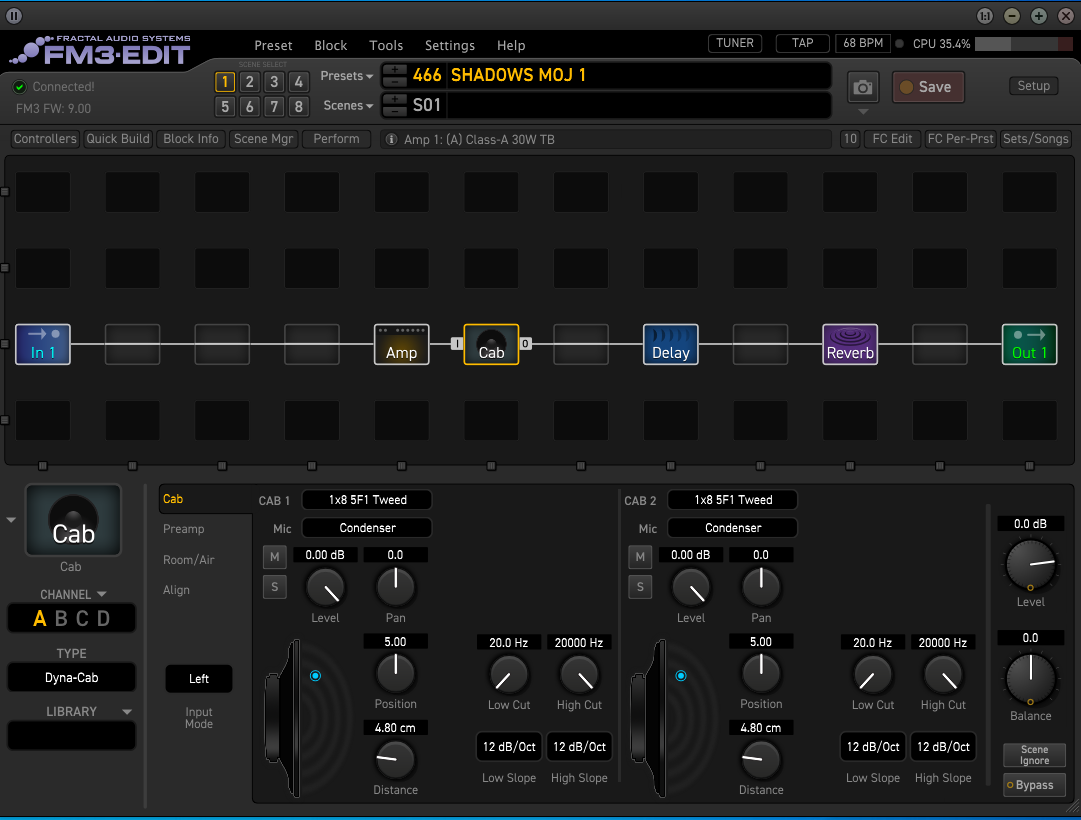Select the Out 1 output block
1081x820 pixels.
pos(1029,344)
